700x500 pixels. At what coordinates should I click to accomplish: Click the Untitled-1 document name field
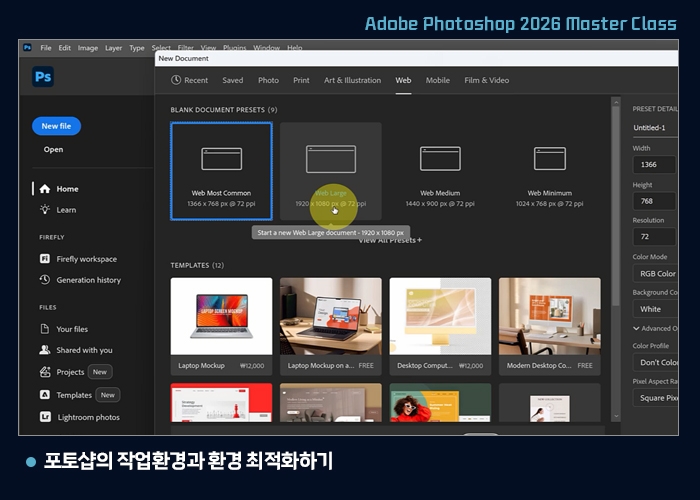655,128
